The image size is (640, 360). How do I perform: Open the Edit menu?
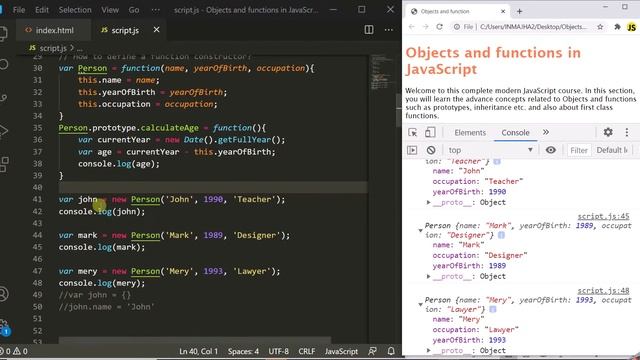tap(42, 10)
